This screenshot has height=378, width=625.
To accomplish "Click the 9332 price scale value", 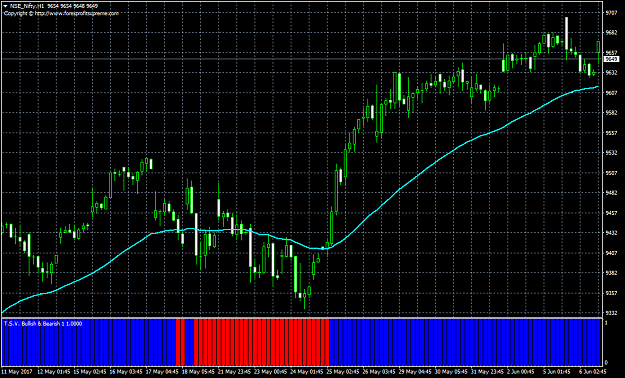I will click(x=611, y=313).
